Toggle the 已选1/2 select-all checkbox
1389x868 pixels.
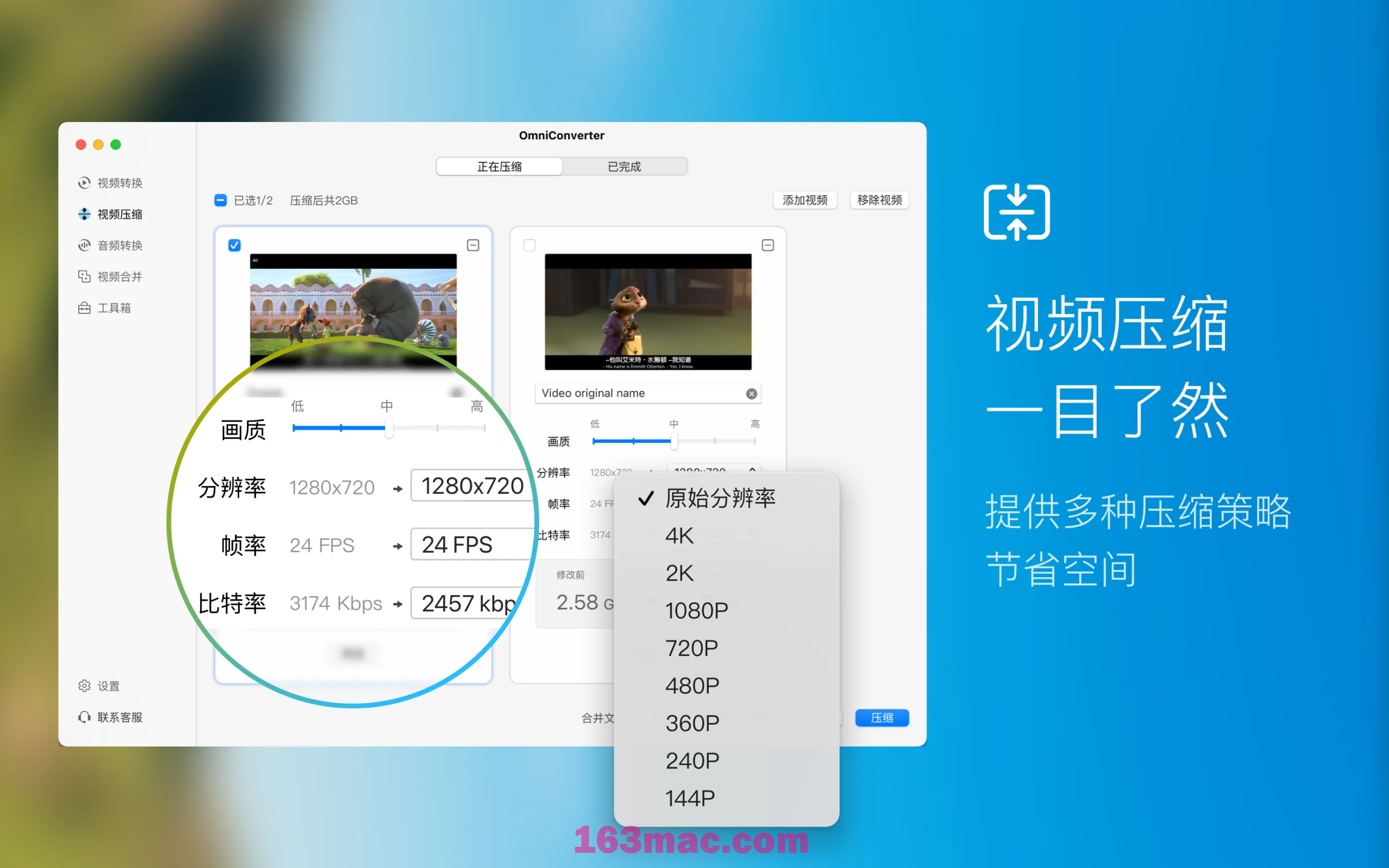(220, 200)
